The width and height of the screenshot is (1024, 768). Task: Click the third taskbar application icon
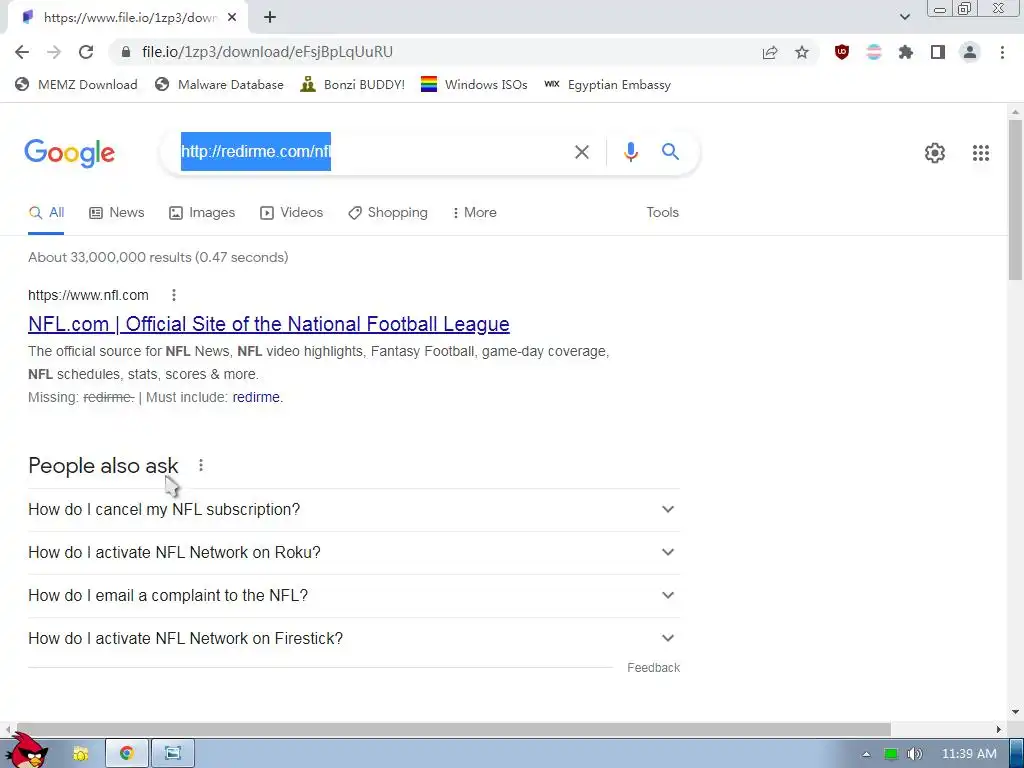tap(172, 754)
